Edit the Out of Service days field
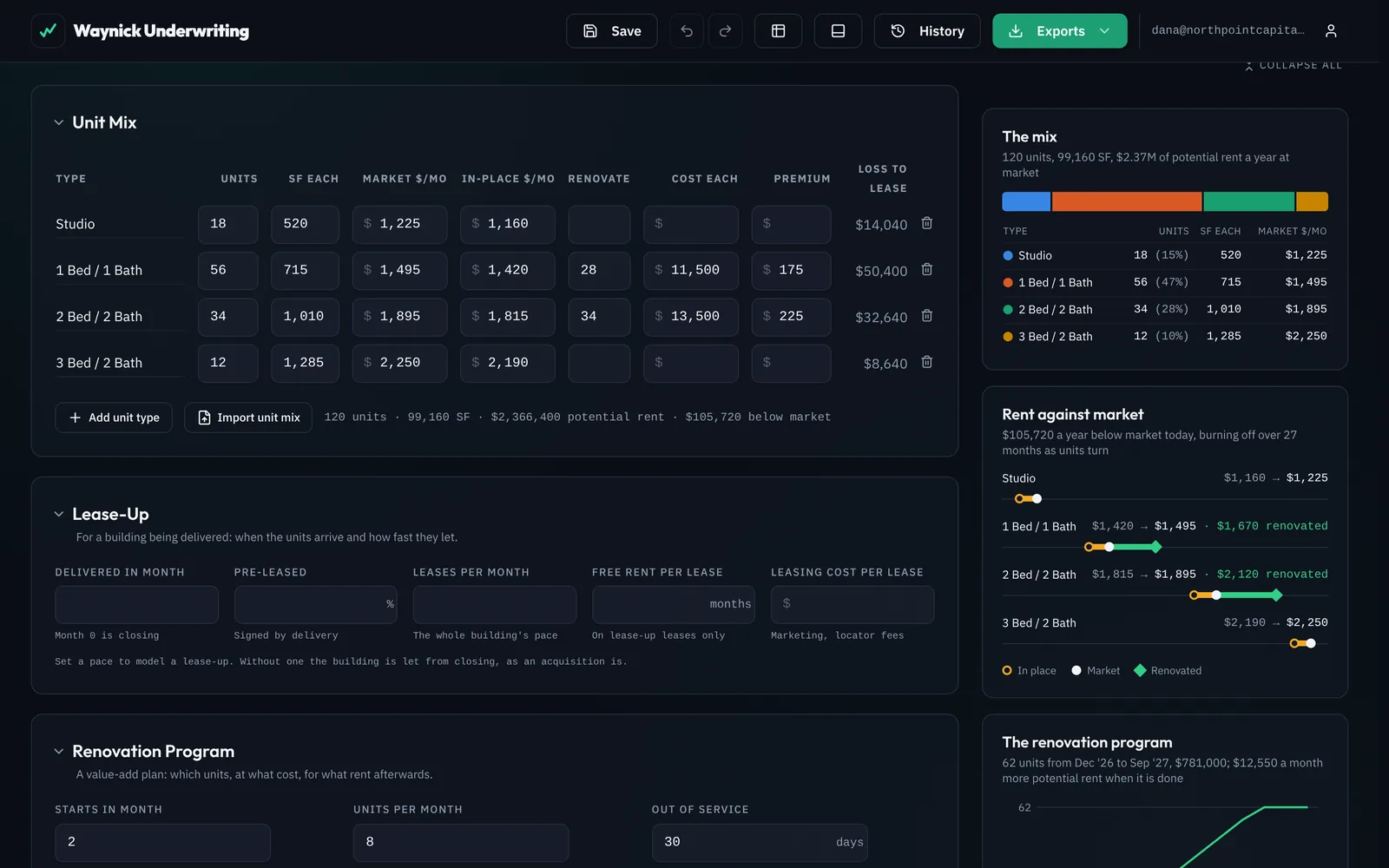Viewport: 1389px width, 868px height. [760, 842]
